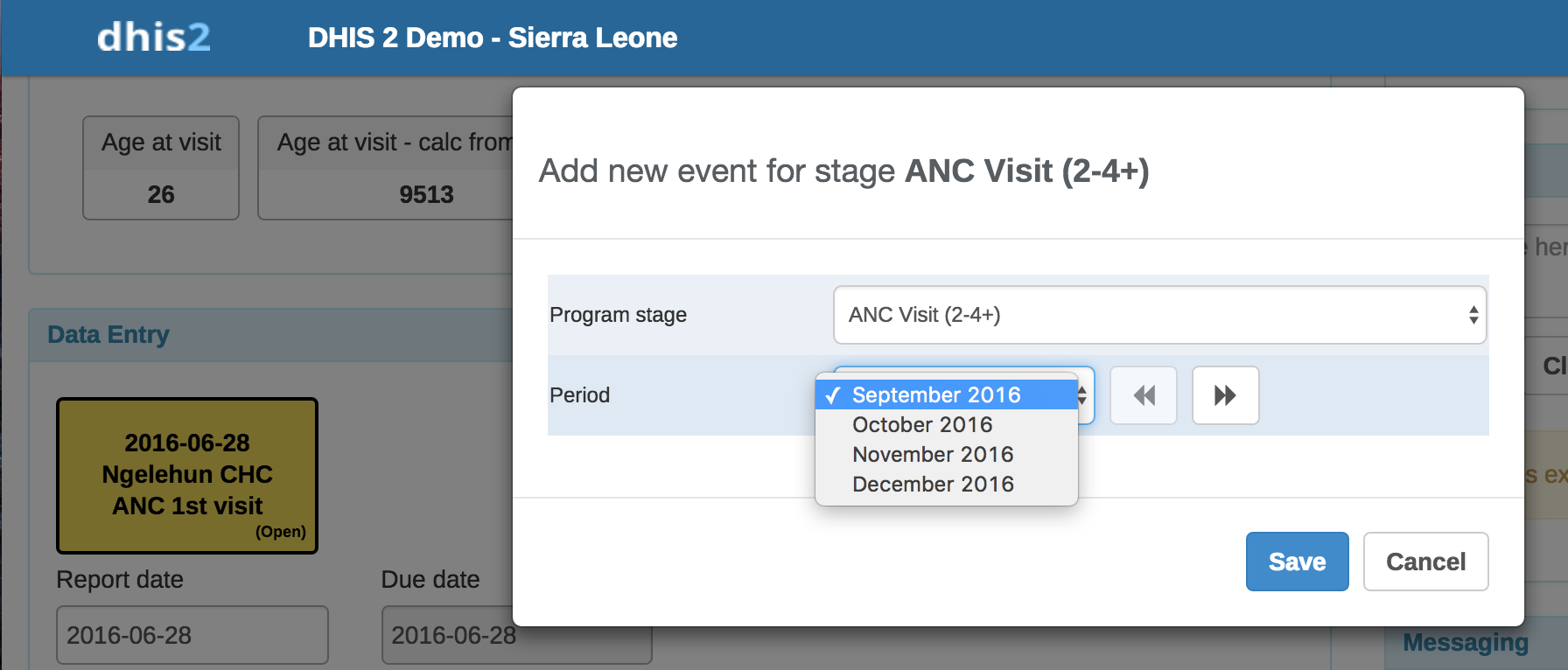1568x670 pixels.
Task: Click the Age at visit calc indicator
Action: click(385, 168)
